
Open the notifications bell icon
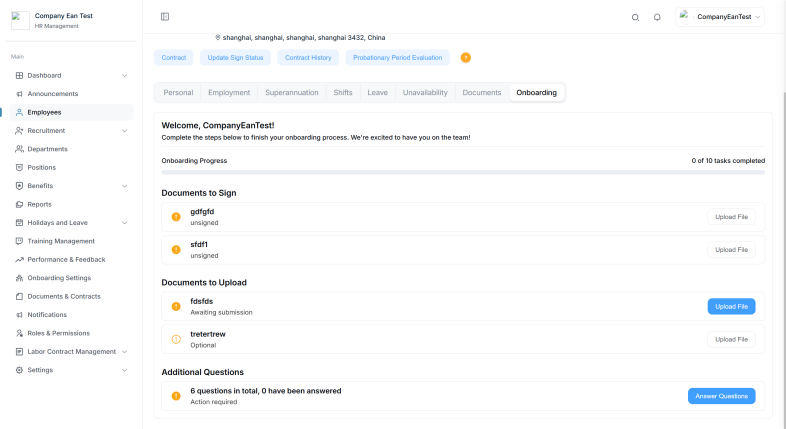coord(657,17)
